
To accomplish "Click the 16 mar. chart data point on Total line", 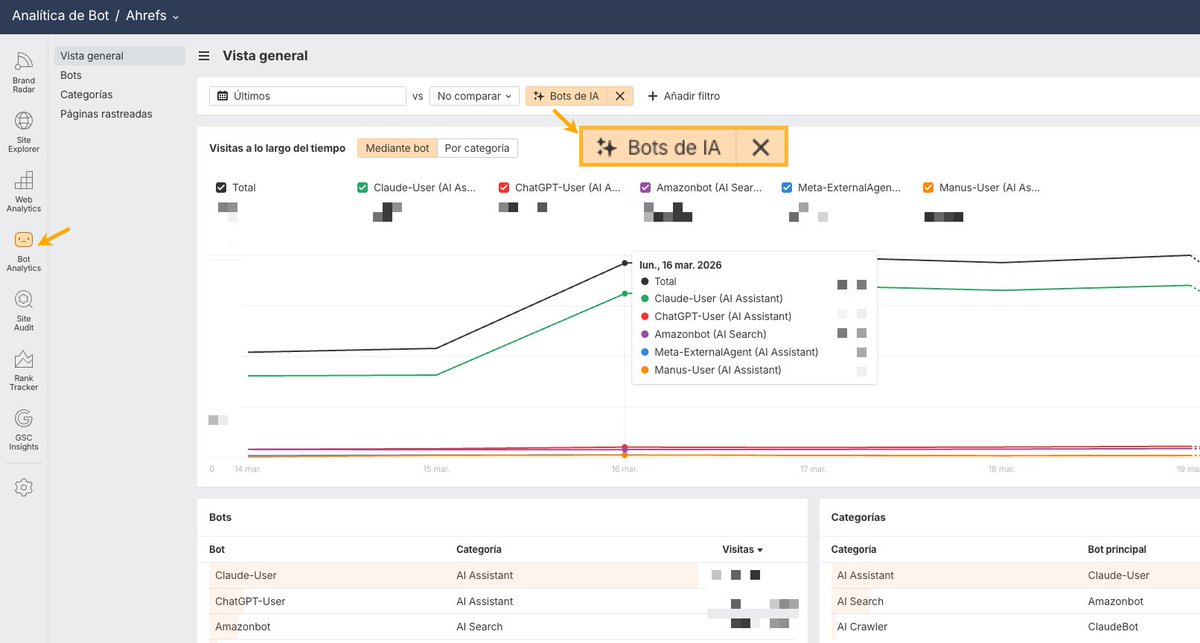I will [x=625, y=263].
